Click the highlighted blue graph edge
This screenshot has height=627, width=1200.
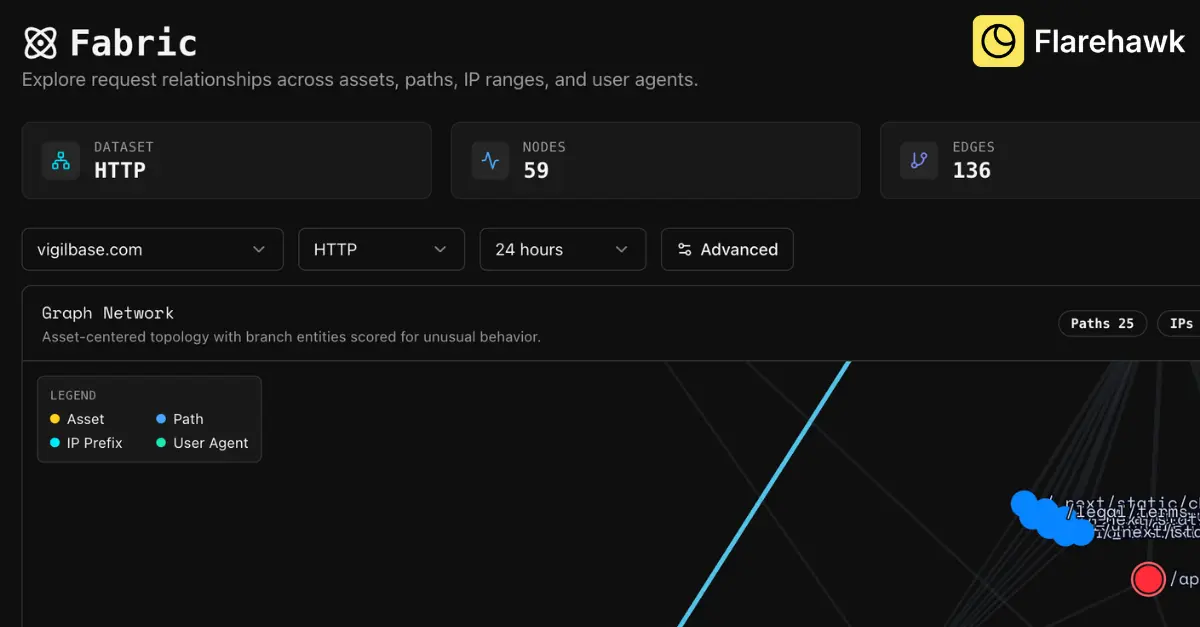765,494
